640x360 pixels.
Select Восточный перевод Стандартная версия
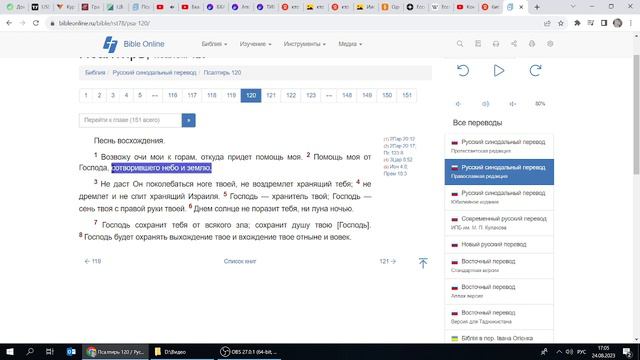499,265
